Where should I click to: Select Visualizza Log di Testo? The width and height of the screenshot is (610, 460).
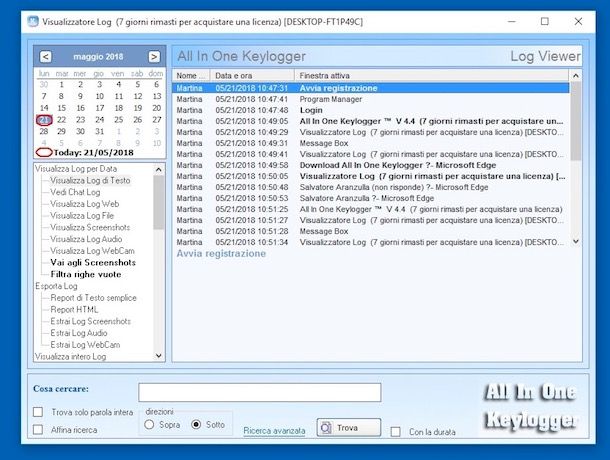[90, 181]
